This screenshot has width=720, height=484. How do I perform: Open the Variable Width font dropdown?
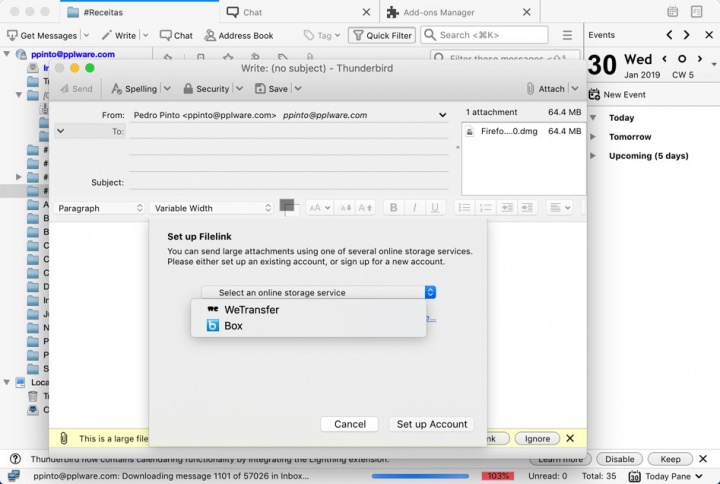coord(211,208)
